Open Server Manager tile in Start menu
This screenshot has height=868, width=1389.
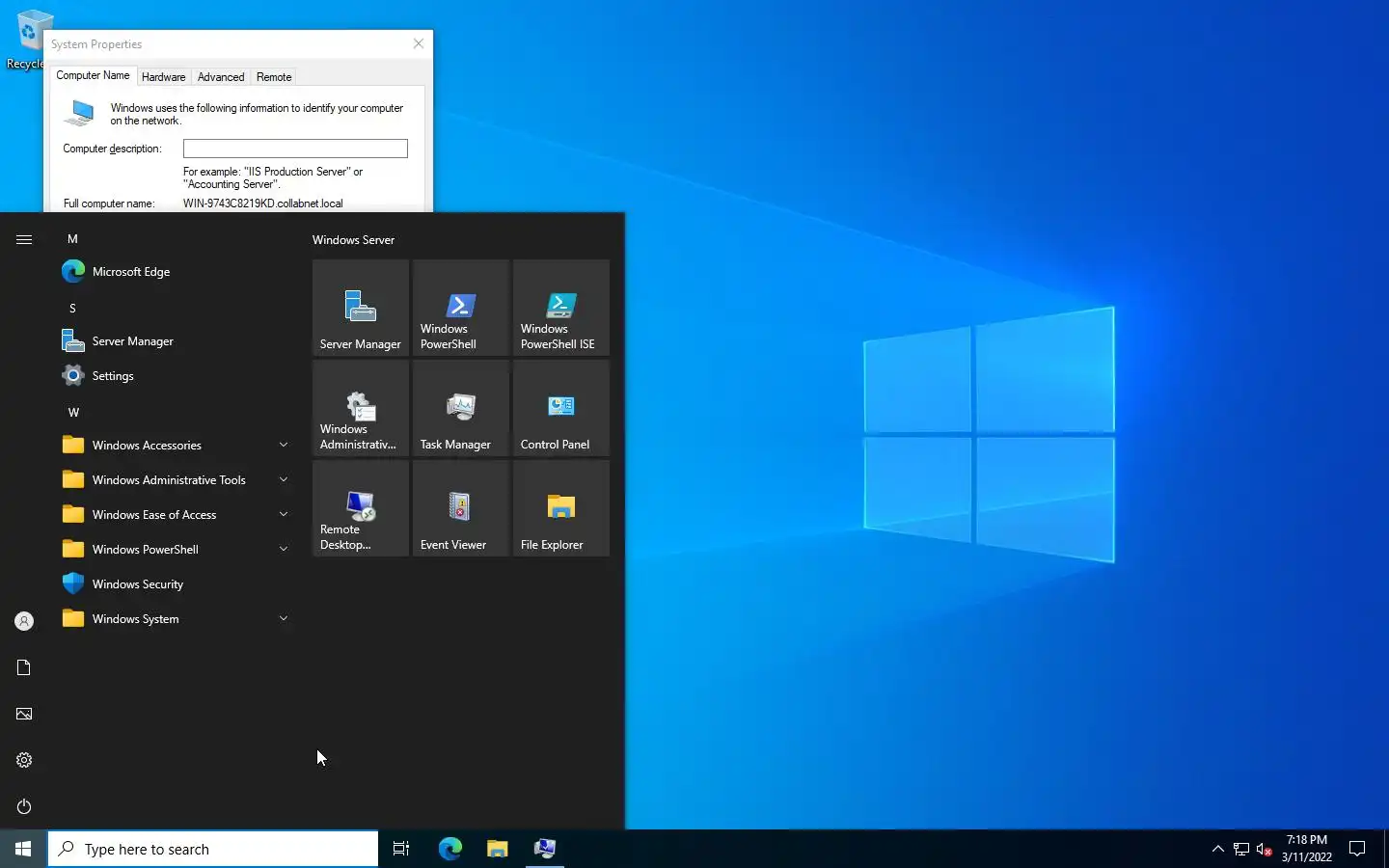coord(361,308)
